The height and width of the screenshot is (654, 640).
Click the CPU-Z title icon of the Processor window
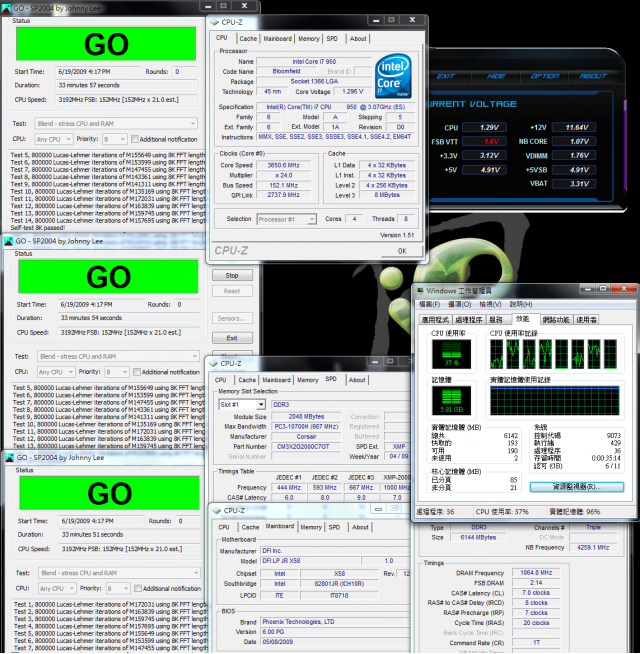(x=214, y=22)
